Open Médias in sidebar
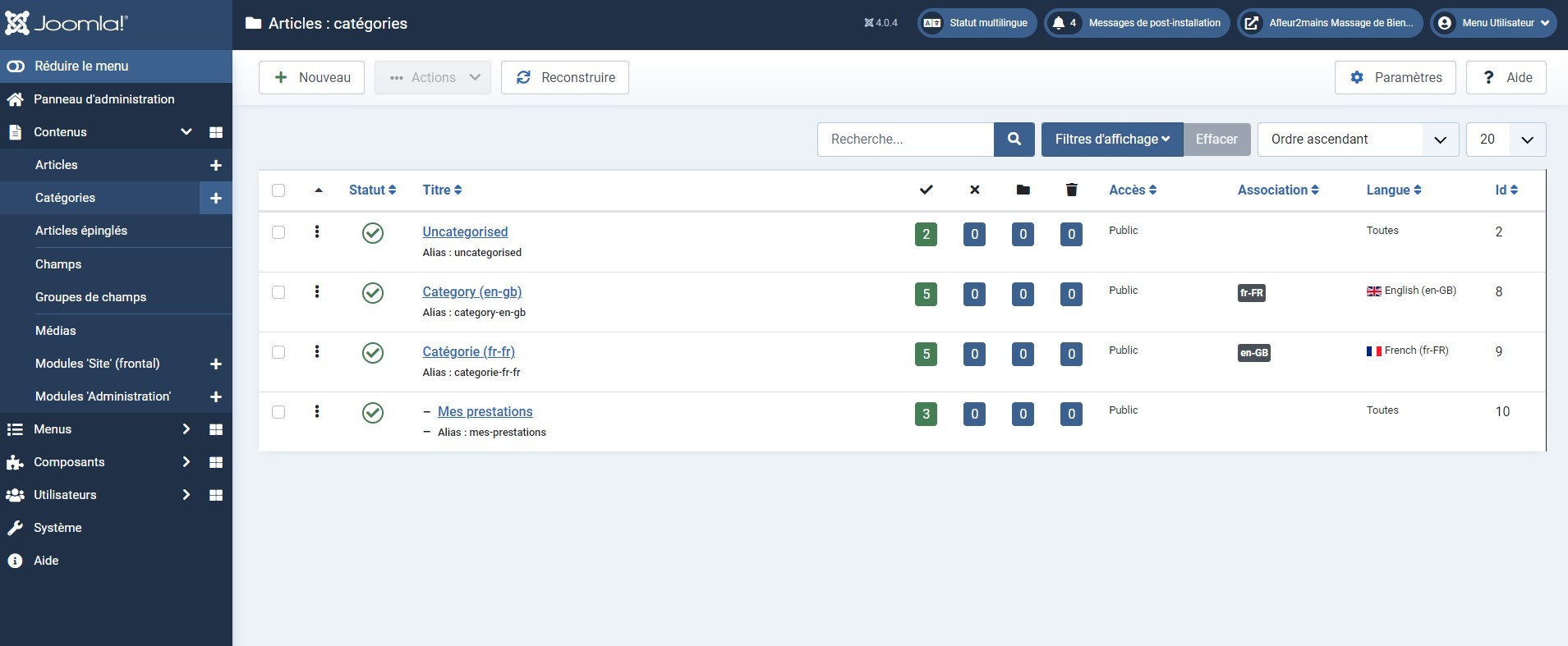The width and height of the screenshot is (1568, 646). pyautogui.click(x=56, y=331)
